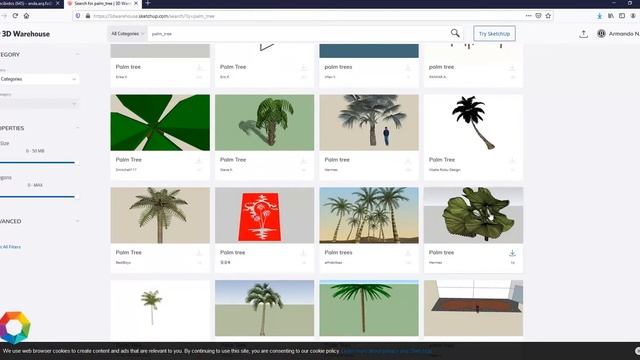The width and height of the screenshot is (640, 360).
Task: Open the page actions ellipsis in address bar
Action: 529,16
